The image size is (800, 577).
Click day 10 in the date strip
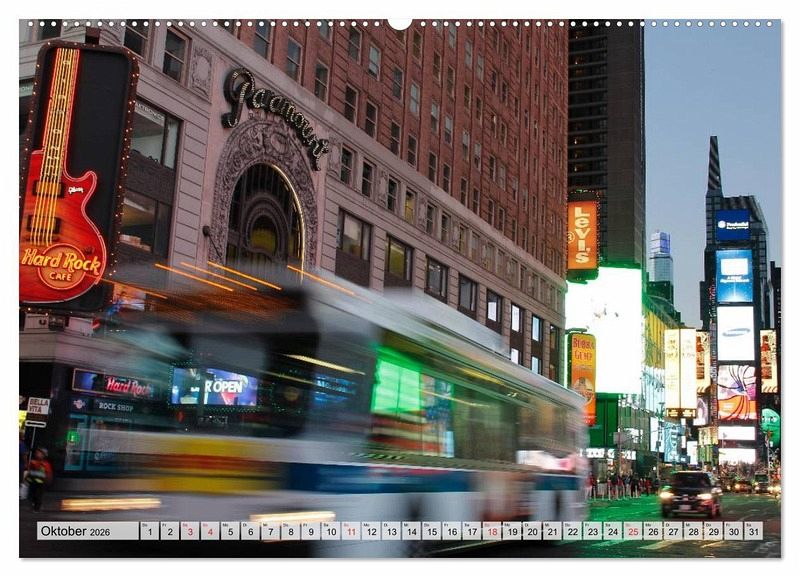pyautogui.click(x=331, y=531)
